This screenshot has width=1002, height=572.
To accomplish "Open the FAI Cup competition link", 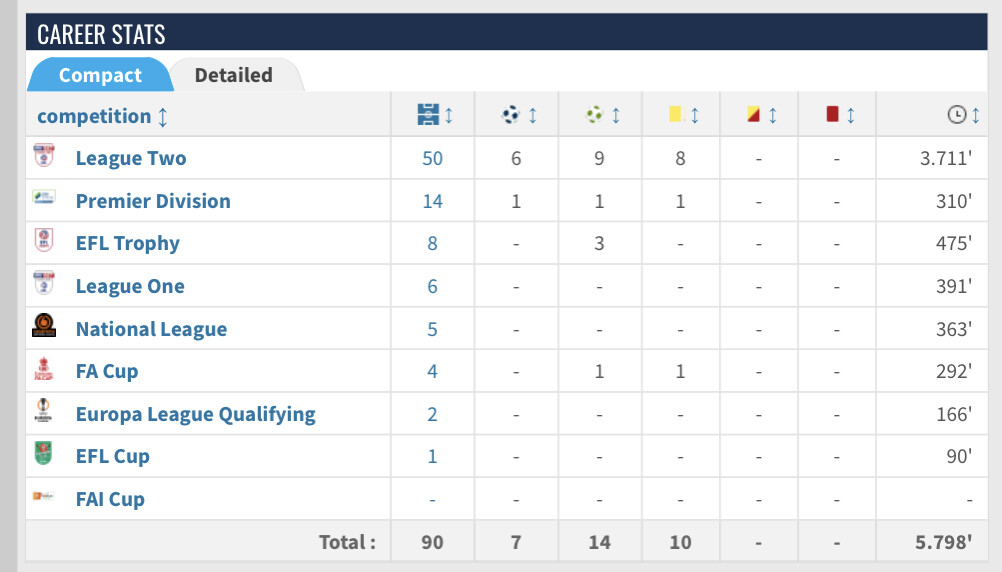I will coord(110,499).
